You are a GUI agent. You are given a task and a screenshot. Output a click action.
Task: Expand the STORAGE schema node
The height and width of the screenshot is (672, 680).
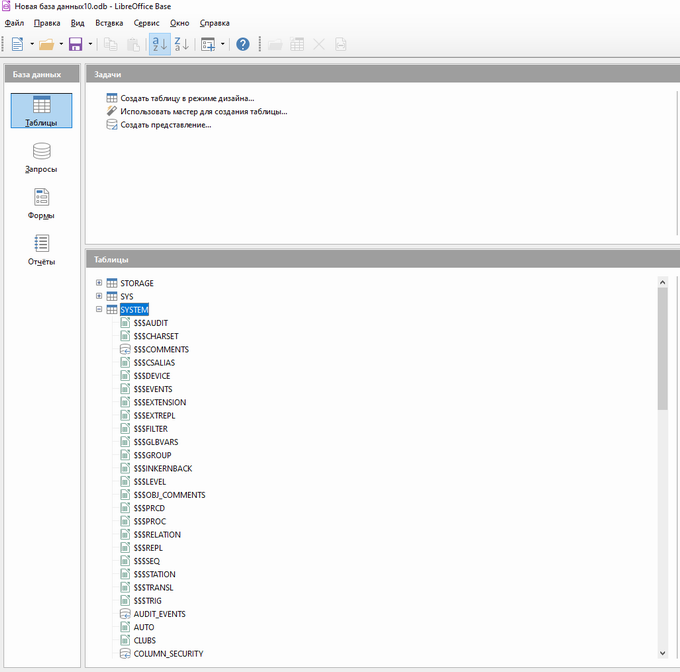tap(99, 283)
